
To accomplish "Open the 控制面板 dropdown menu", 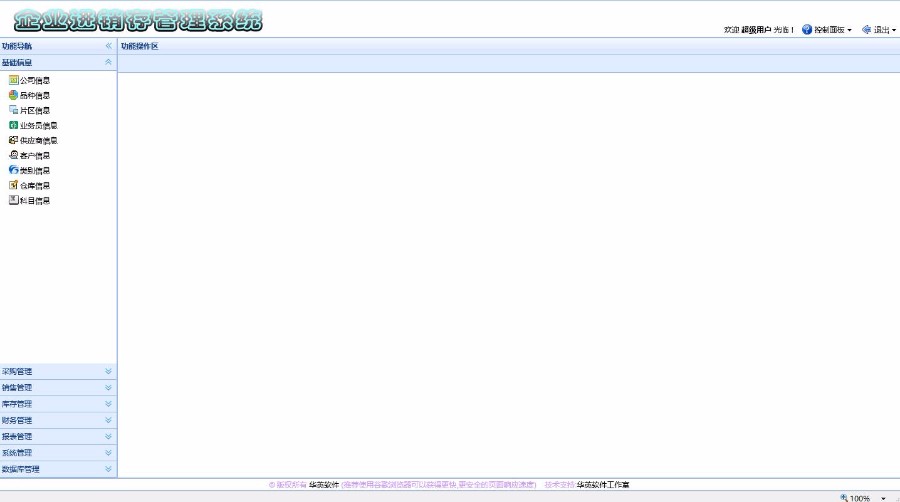I will click(827, 29).
